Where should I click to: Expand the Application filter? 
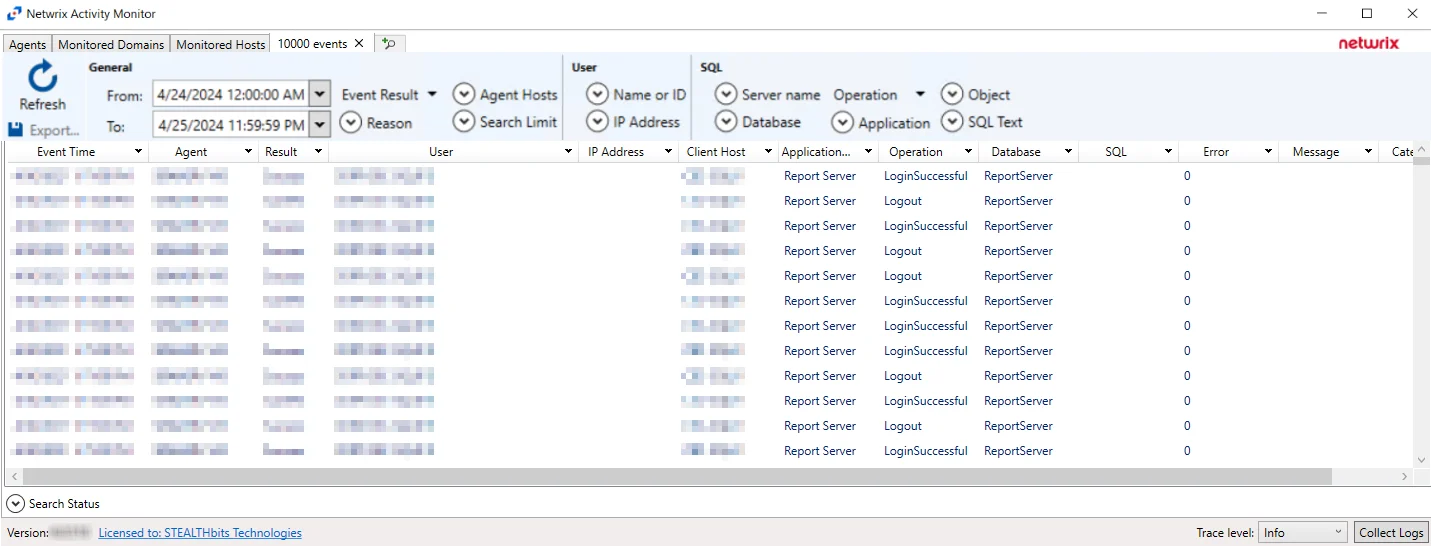click(x=843, y=123)
